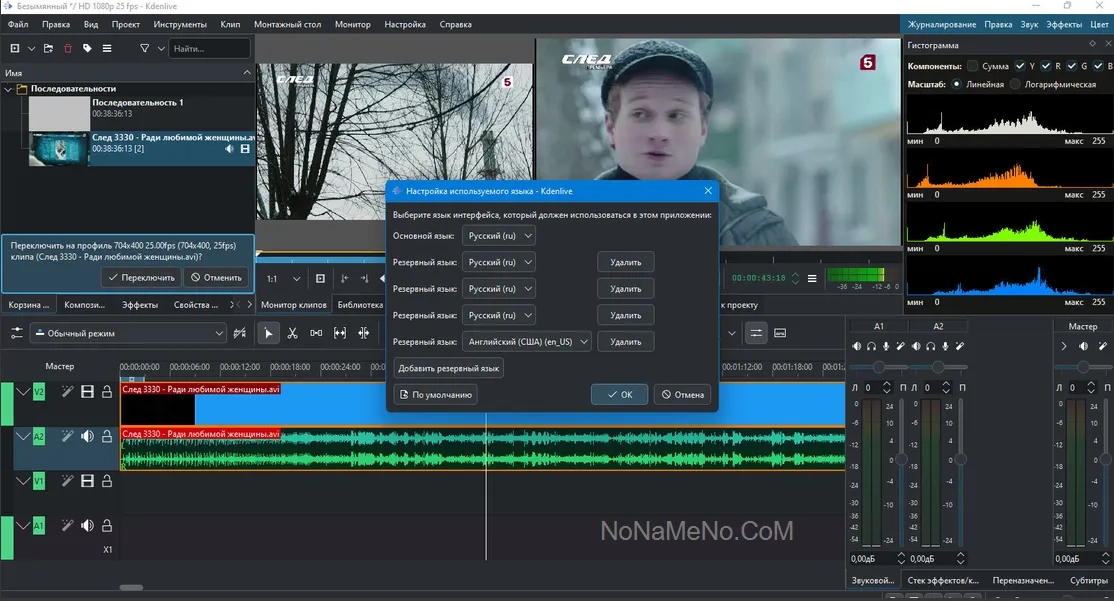The width and height of the screenshot is (1114, 601).
Task: Select the Логарифмическая scale radio button
Action: click(x=1016, y=85)
